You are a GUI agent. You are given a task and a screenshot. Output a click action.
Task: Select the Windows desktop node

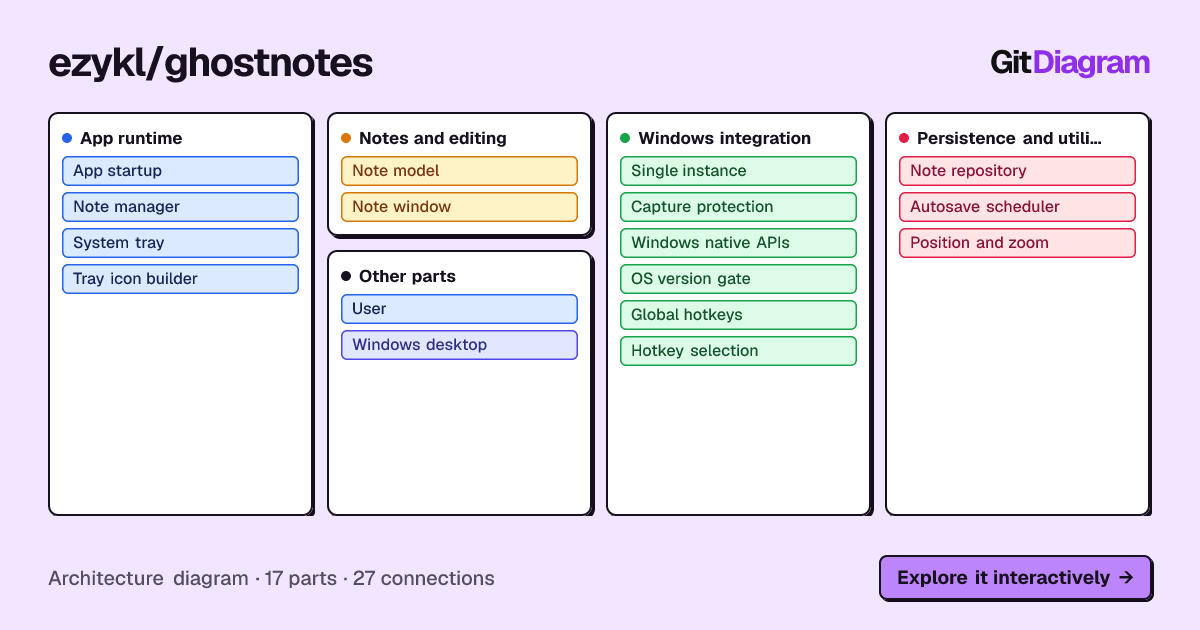click(x=459, y=345)
